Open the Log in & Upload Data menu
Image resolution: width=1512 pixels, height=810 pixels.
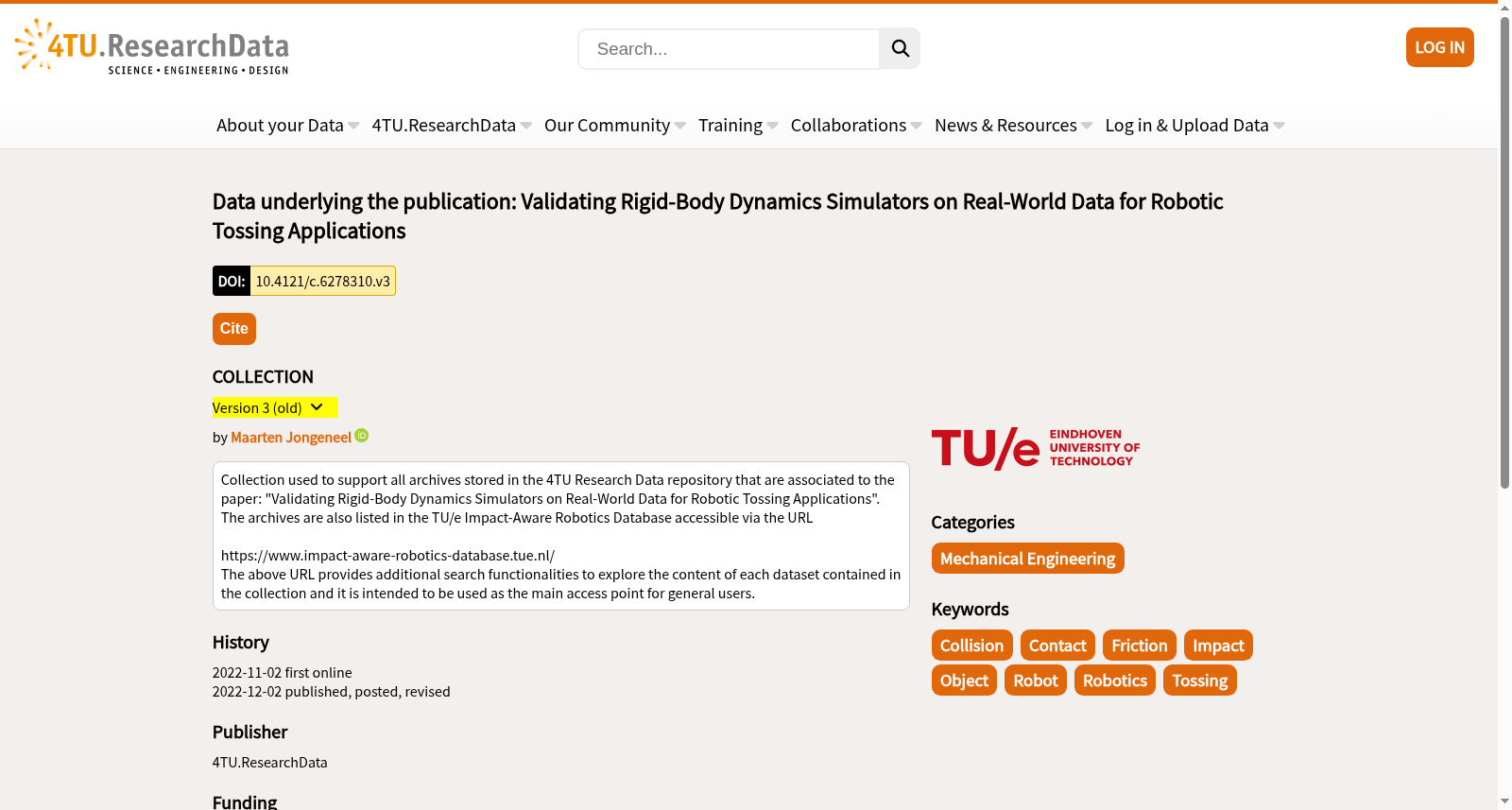1187,125
